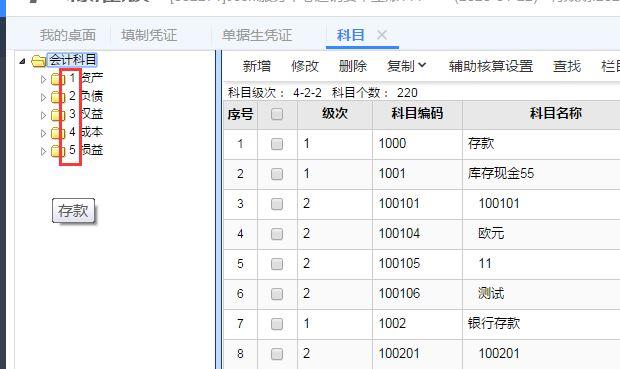The width and height of the screenshot is (620, 369).
Task: Switch to the 我的桌面 tab
Action: point(68,35)
